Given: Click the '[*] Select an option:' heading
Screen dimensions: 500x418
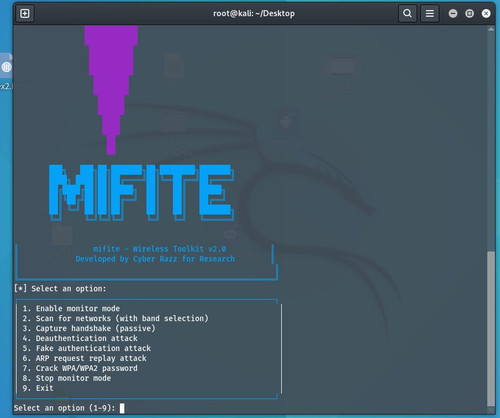Looking at the screenshot, I should [60, 289].
